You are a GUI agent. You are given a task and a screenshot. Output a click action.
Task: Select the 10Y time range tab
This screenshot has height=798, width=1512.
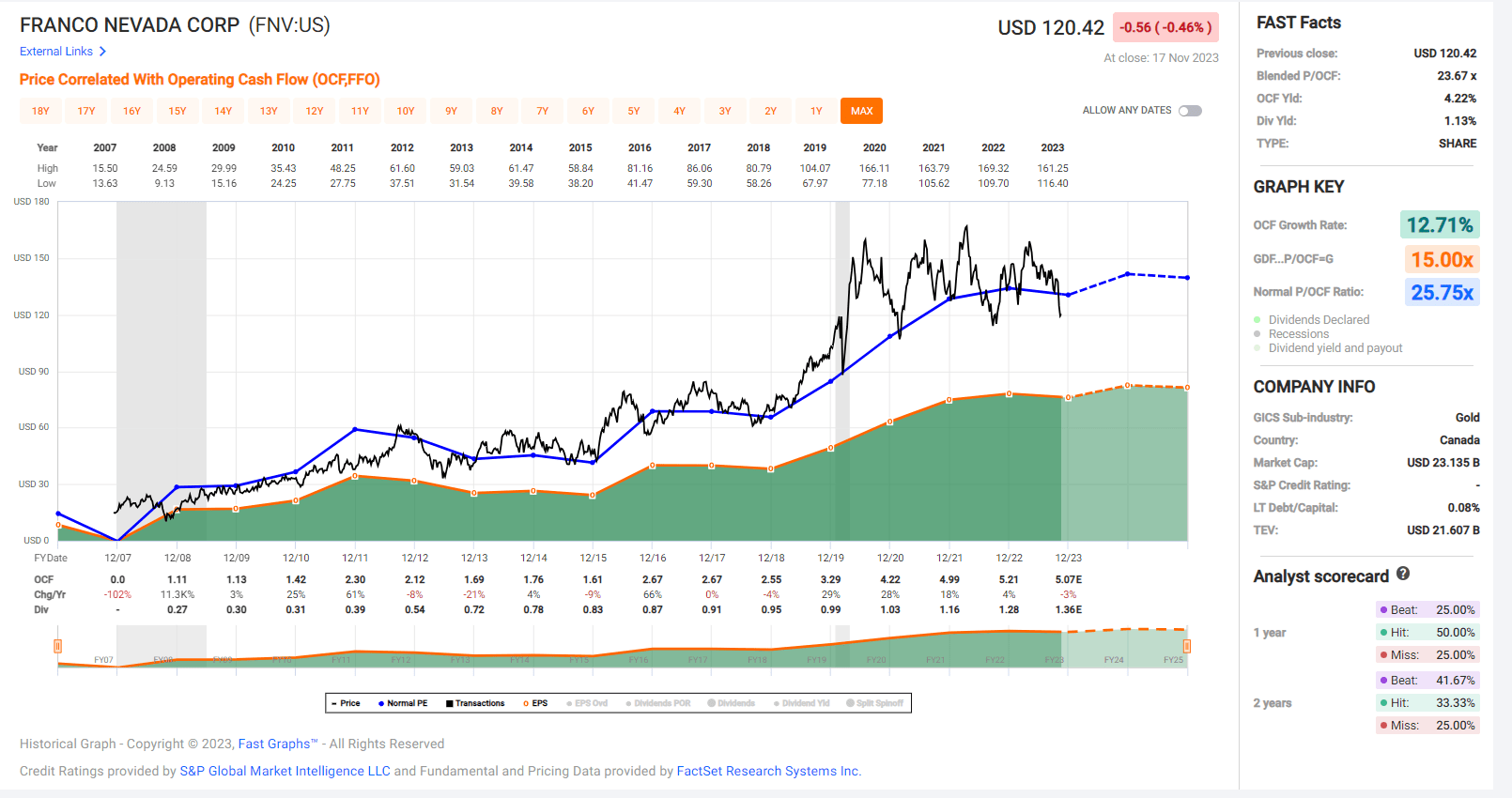[406, 111]
